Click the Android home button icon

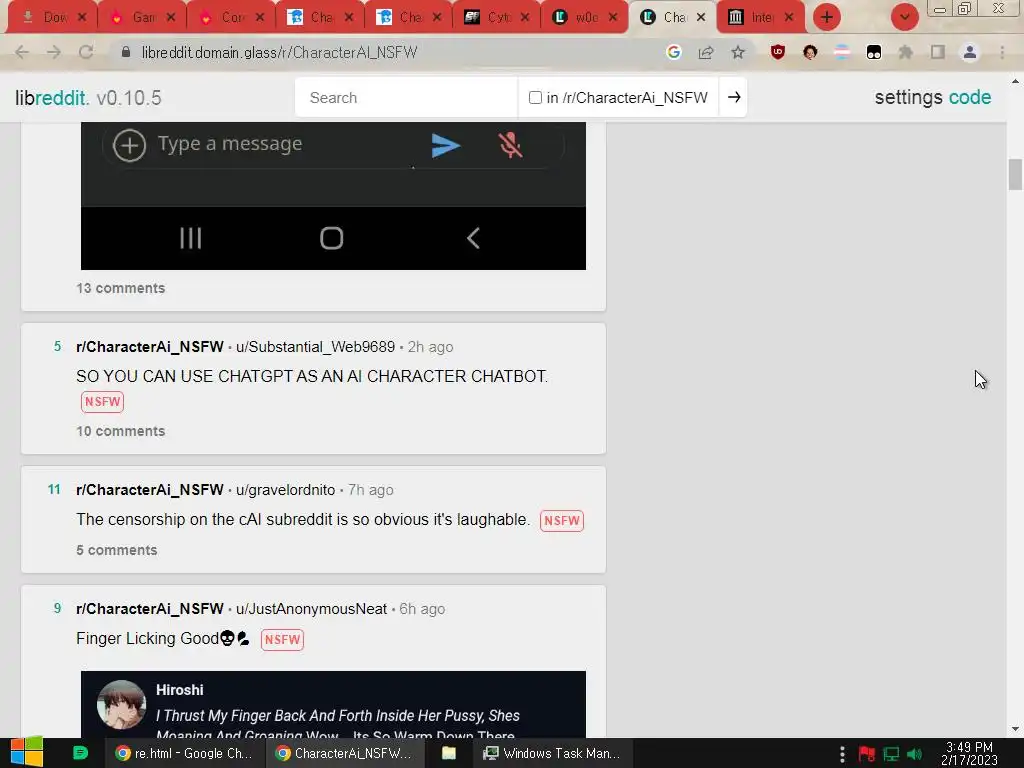[332, 238]
